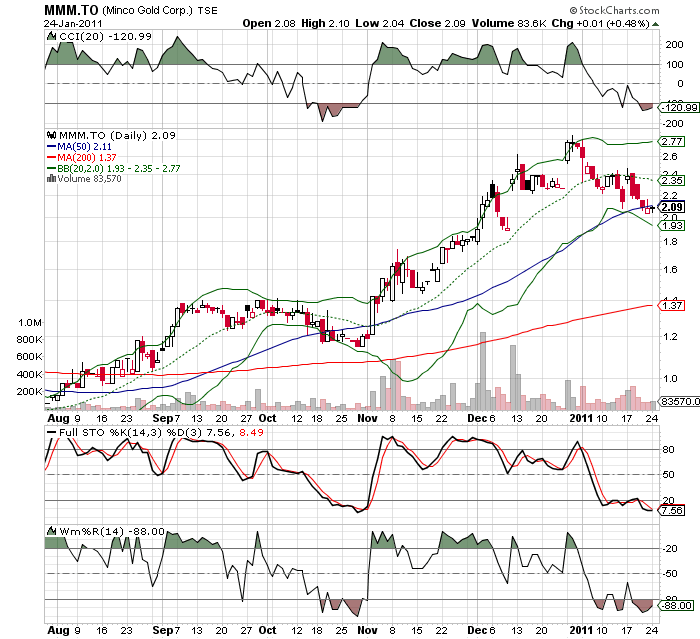Click the 80 level on stochastic axis

click(668, 450)
